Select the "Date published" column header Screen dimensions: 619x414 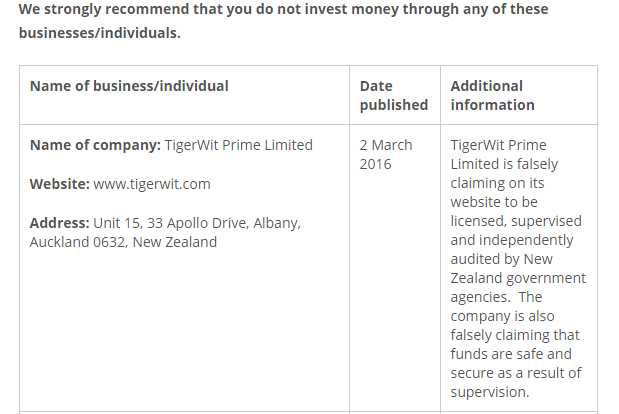click(393, 95)
